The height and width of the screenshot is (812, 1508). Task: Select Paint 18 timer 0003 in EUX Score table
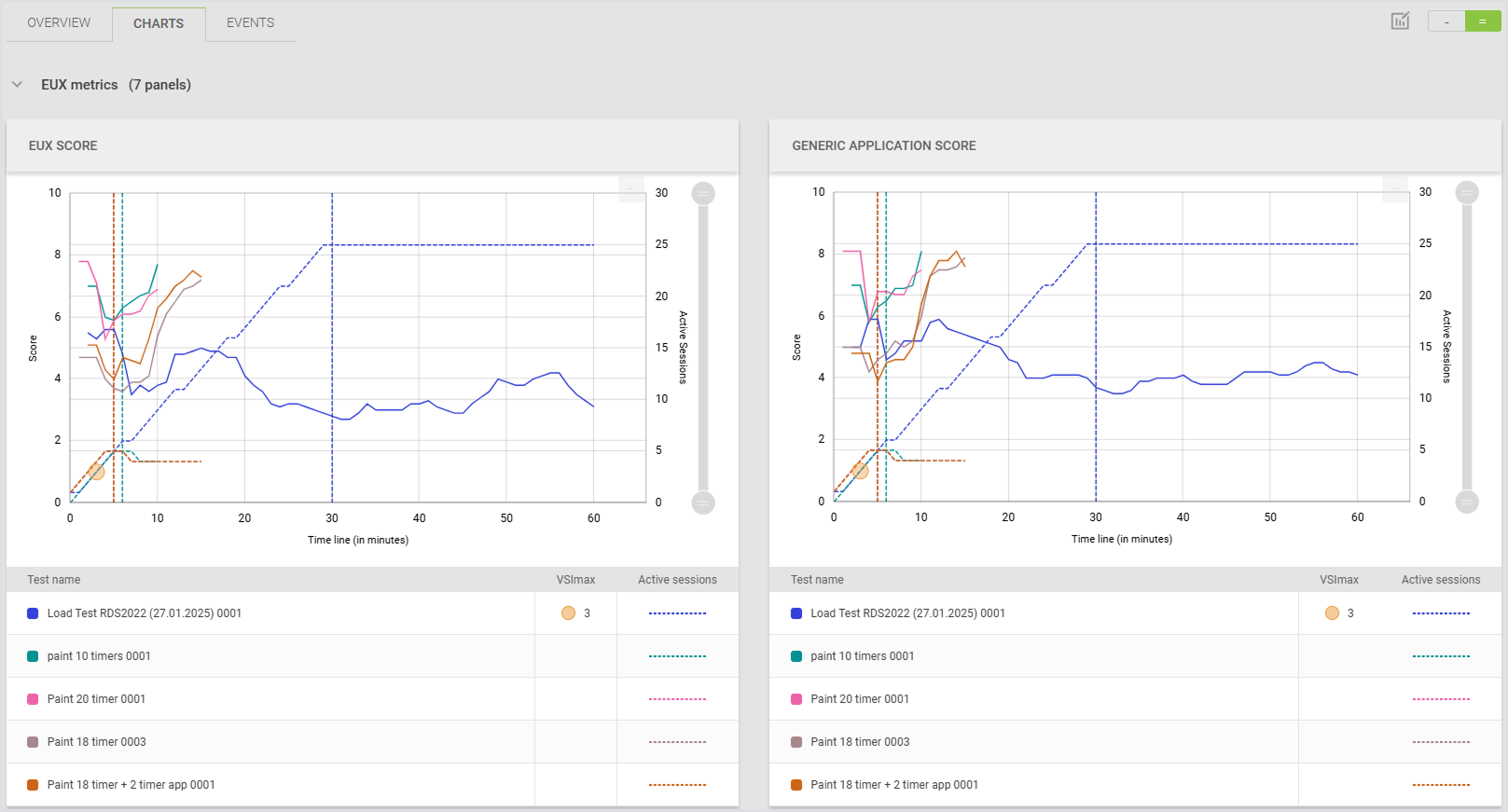coord(97,742)
